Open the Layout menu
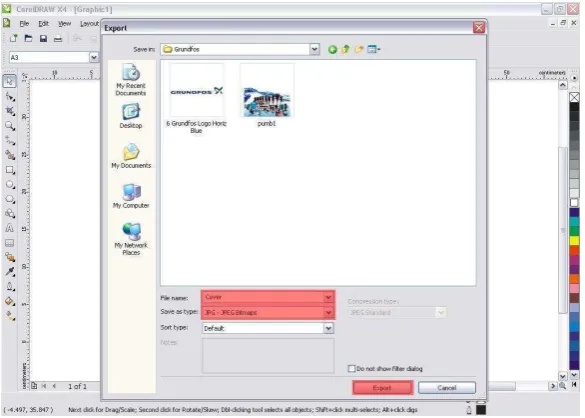 (90, 24)
